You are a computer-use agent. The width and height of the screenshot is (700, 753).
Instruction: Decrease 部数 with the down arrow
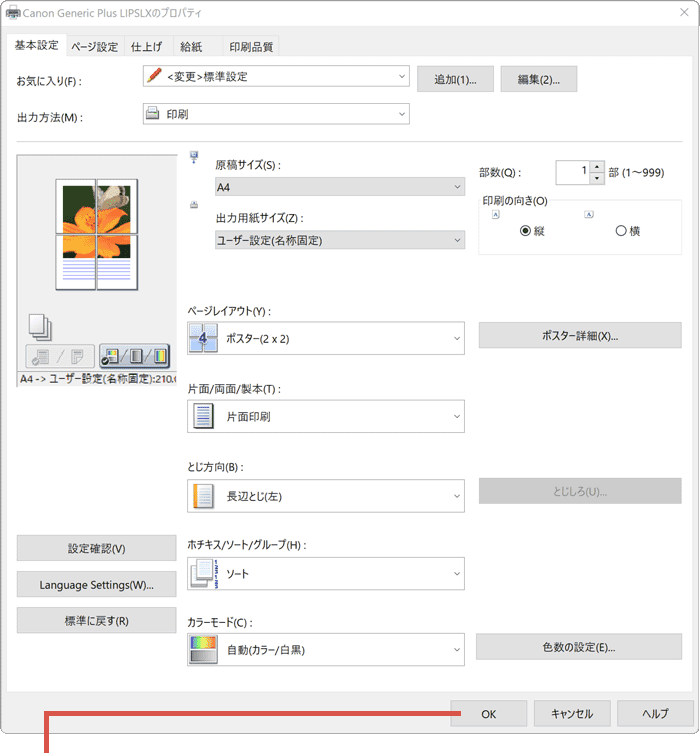pyautogui.click(x=597, y=178)
